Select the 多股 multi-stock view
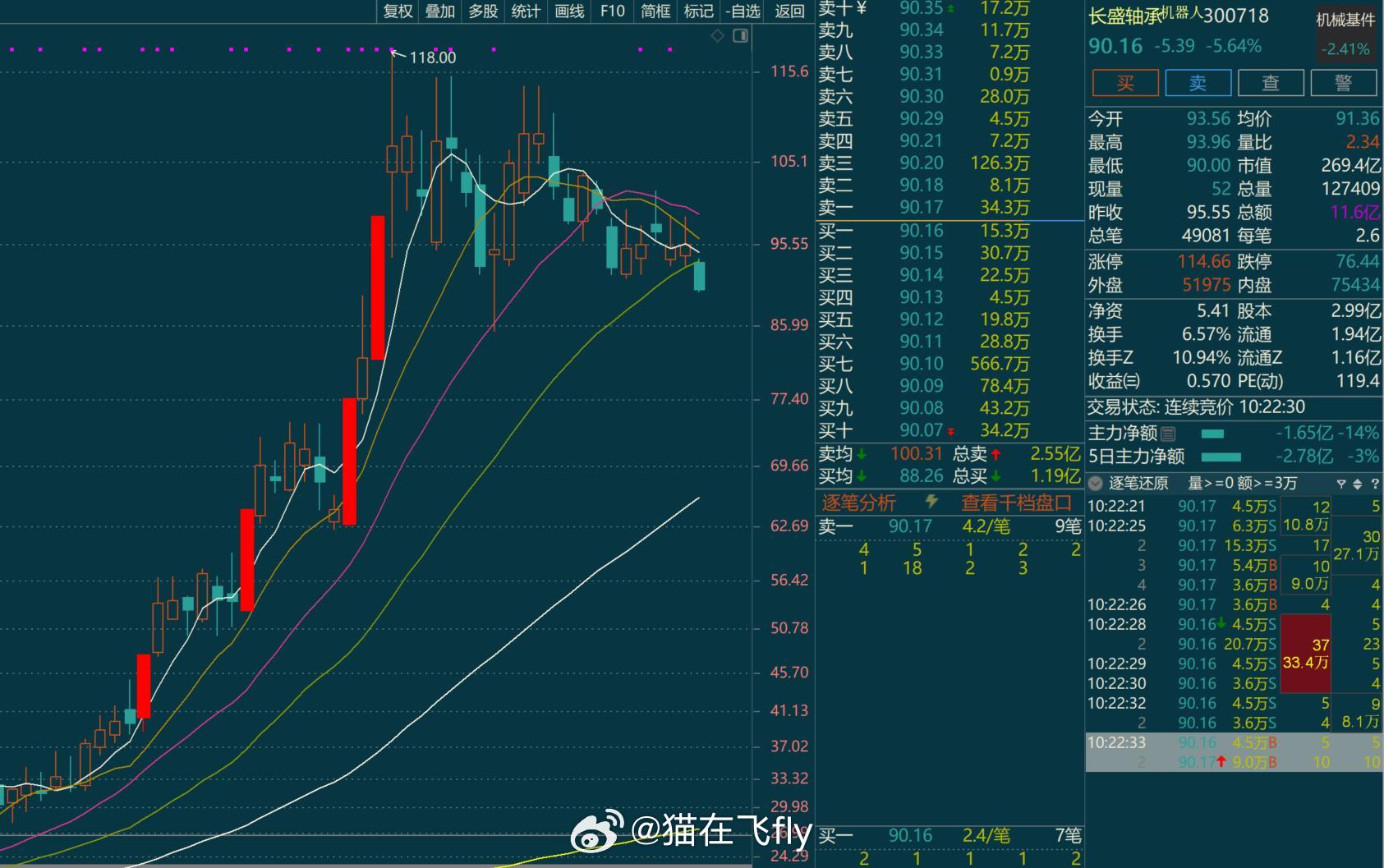Screen dimensions: 1384x868 click(483, 11)
